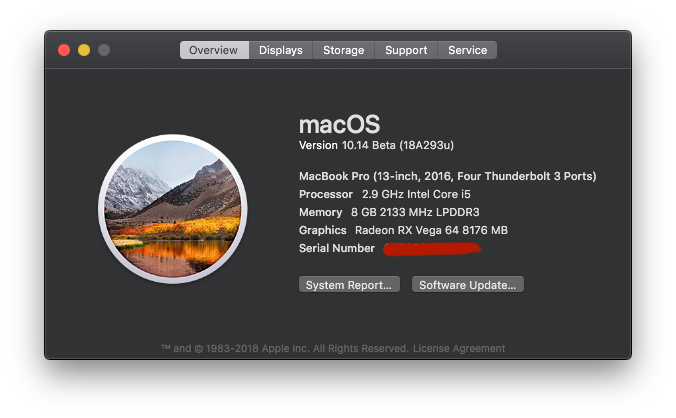The height and width of the screenshot is (418, 676).
Task: Click the Apple Inc. copyright notice text
Action: coord(285,348)
